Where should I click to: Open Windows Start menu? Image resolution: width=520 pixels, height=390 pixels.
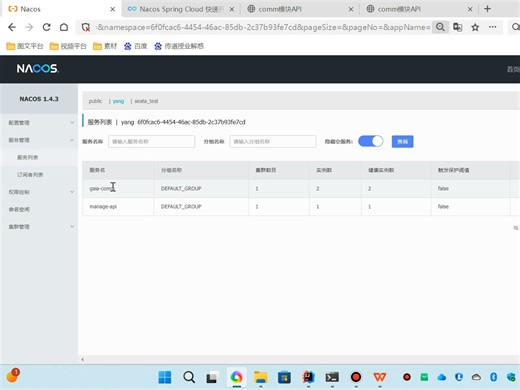(x=165, y=377)
